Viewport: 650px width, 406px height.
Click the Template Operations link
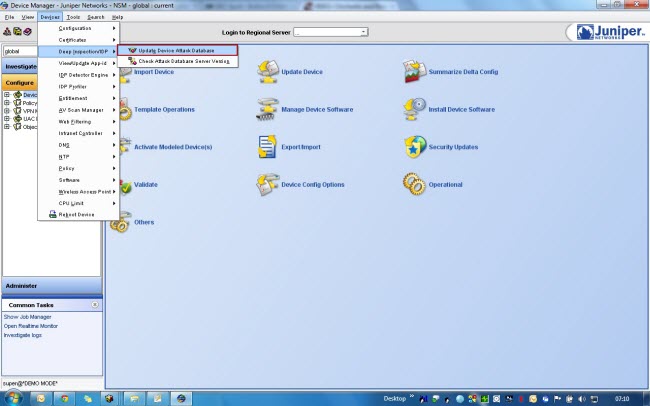click(164, 109)
